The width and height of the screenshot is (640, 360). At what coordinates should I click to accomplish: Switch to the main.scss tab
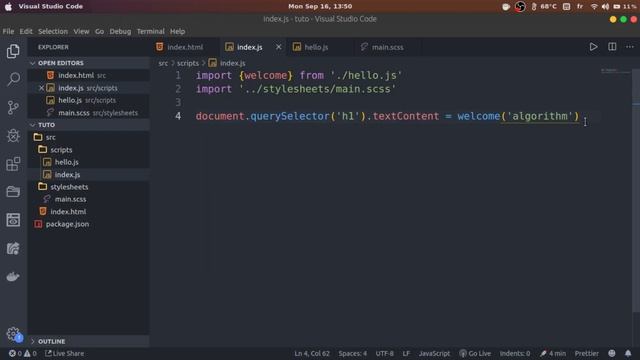(387, 47)
